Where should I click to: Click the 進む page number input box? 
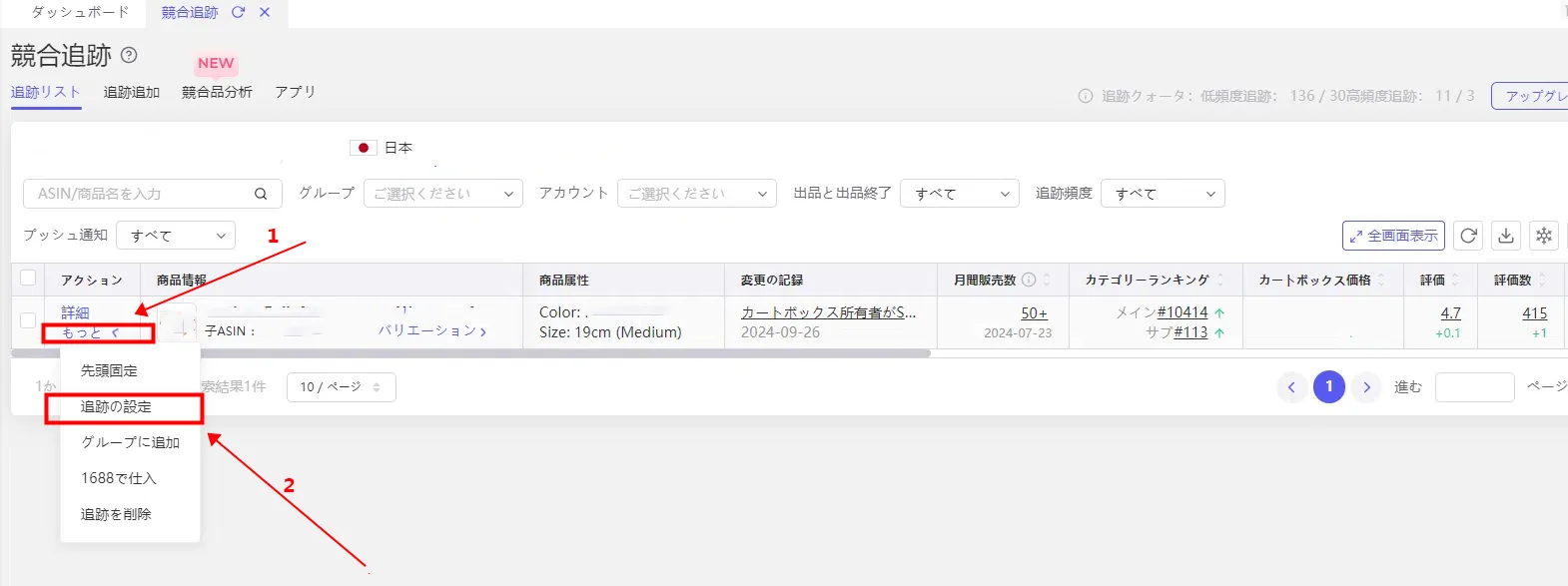(x=1475, y=387)
